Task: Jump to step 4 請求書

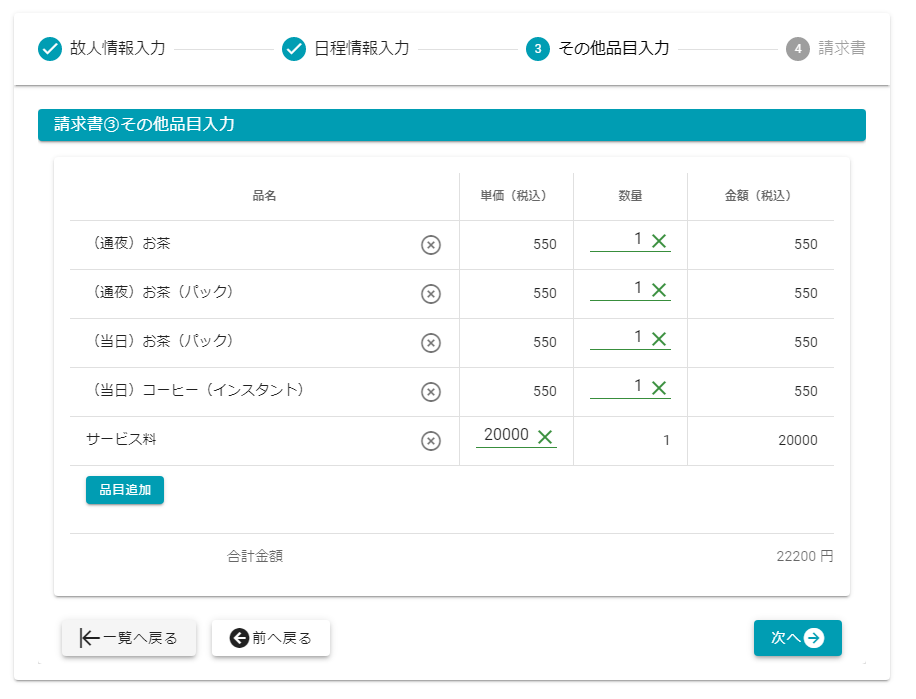Action: [x=825, y=48]
